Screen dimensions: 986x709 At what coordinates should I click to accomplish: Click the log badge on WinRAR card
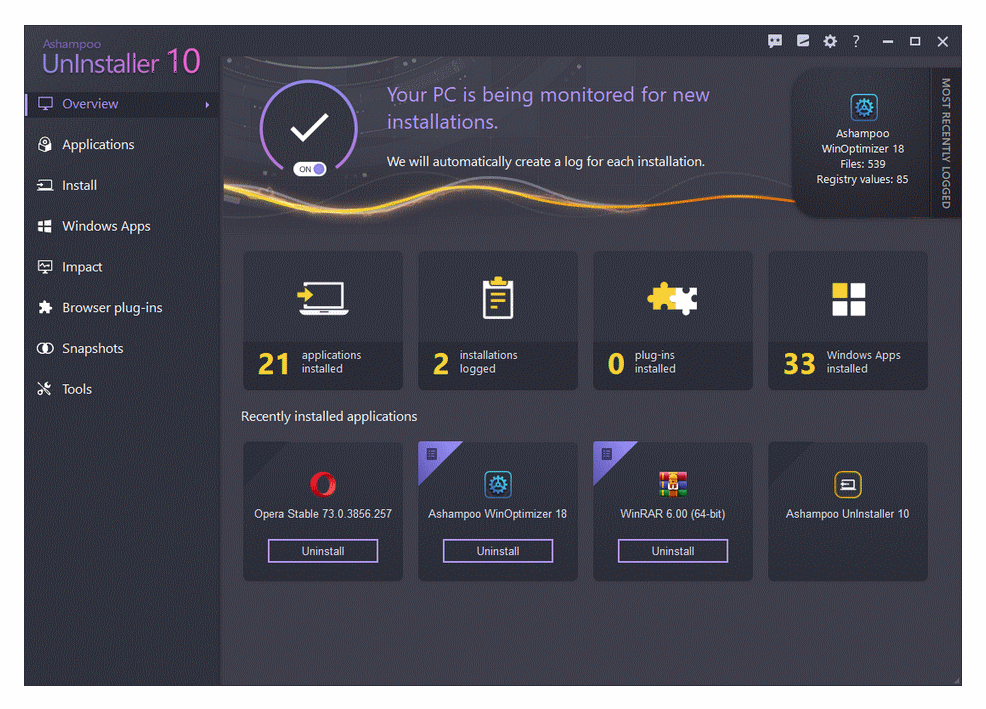pos(607,454)
